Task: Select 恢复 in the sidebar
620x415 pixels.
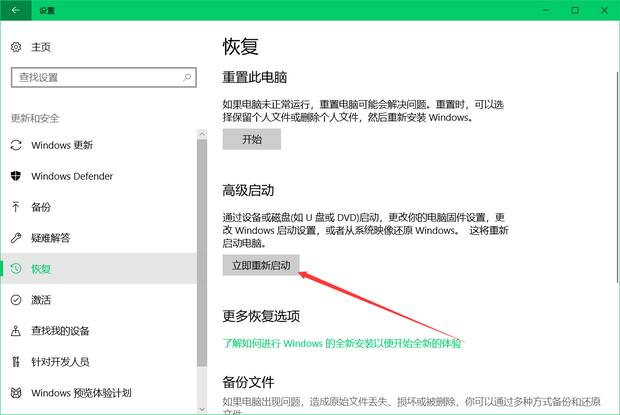Action: click(x=99, y=269)
